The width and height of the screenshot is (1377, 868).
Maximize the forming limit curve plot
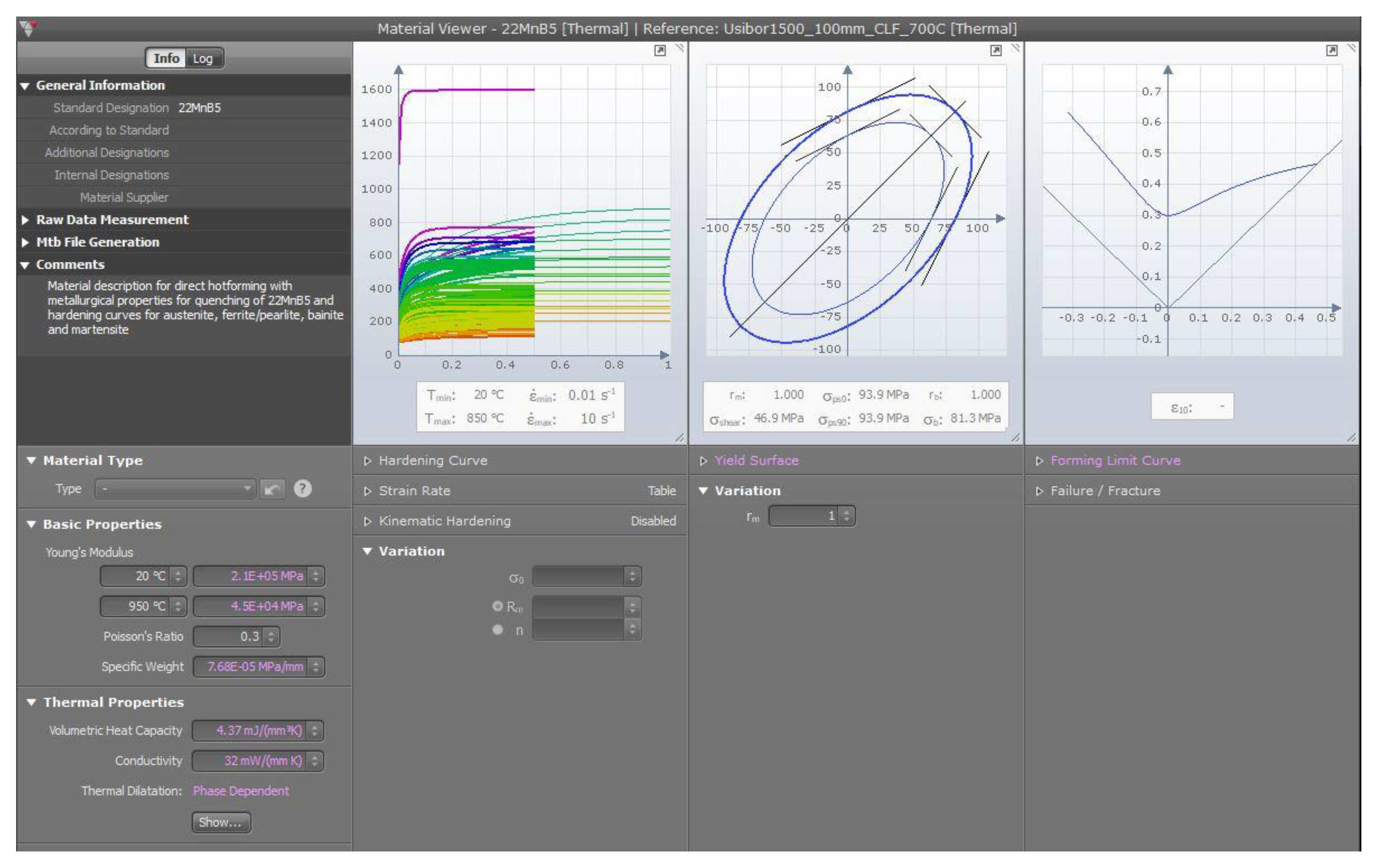click(x=1331, y=51)
